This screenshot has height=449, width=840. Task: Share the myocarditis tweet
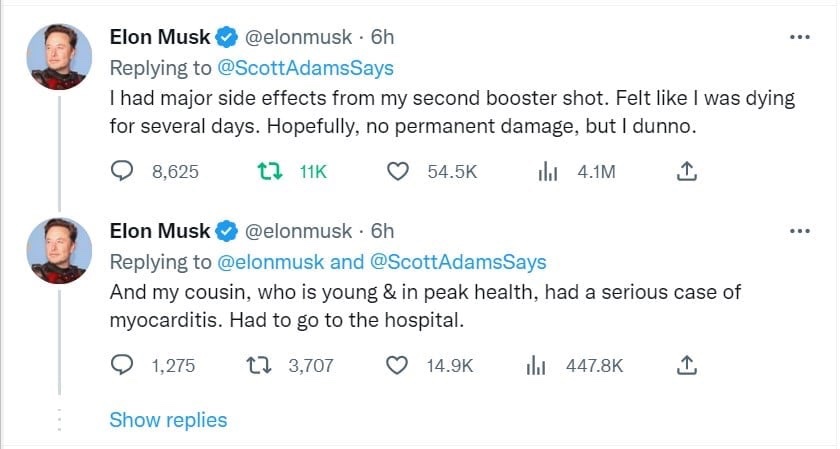click(686, 366)
